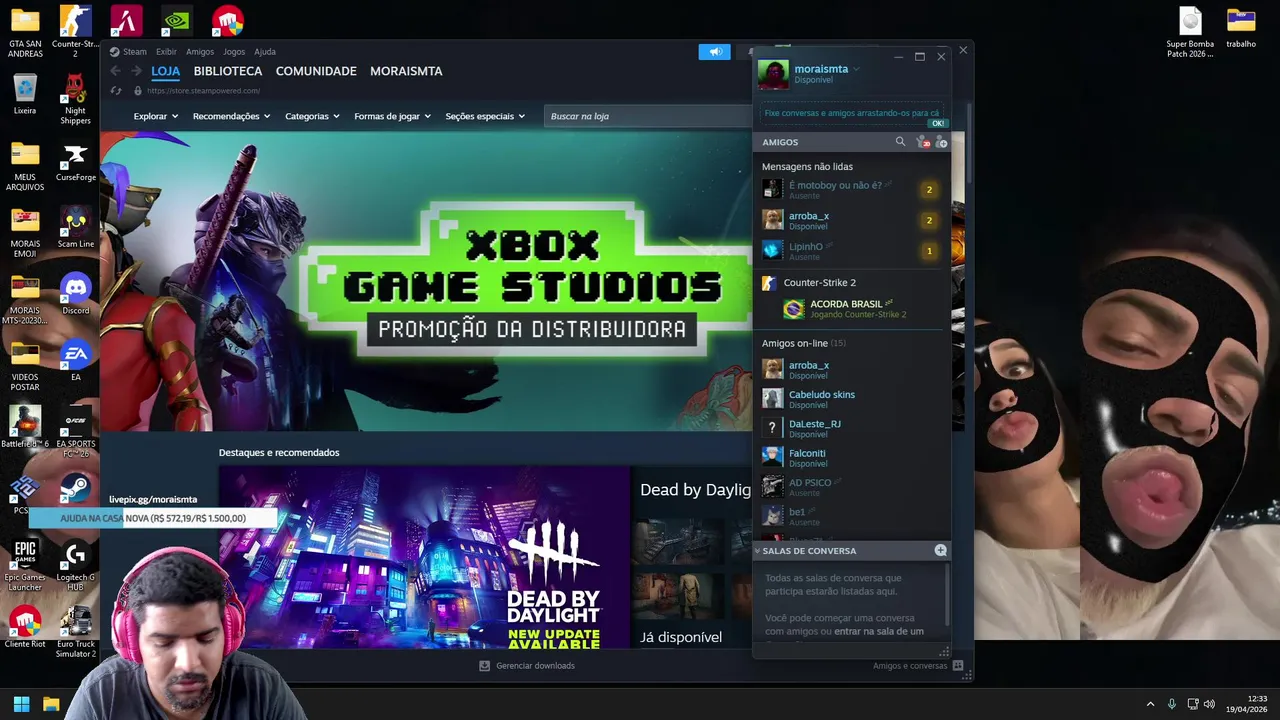Create a new chat room with plus icon
The height and width of the screenshot is (720, 1280).
pyautogui.click(x=940, y=550)
